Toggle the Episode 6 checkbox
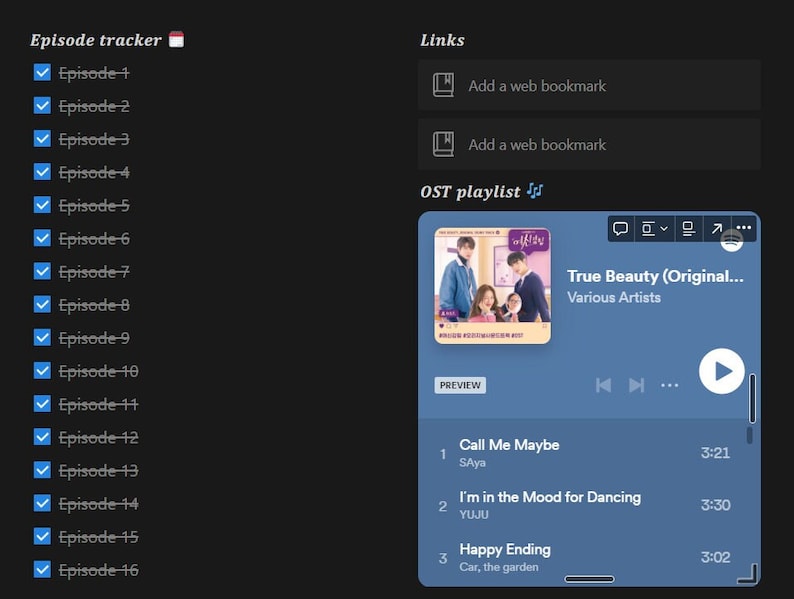The width and height of the screenshot is (794, 599). 42,238
